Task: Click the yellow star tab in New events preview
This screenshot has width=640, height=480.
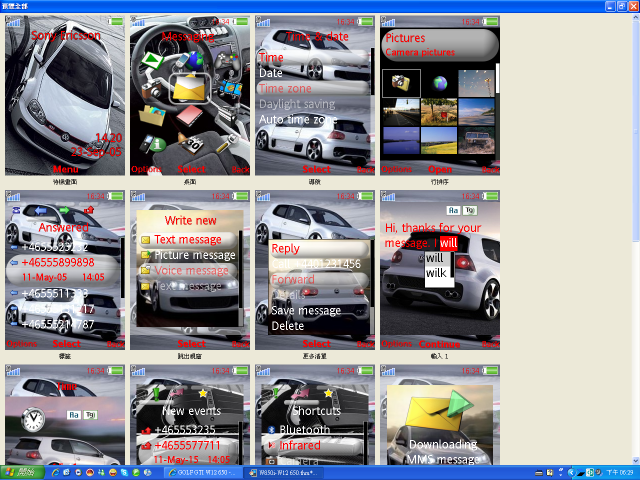Action: (202, 393)
